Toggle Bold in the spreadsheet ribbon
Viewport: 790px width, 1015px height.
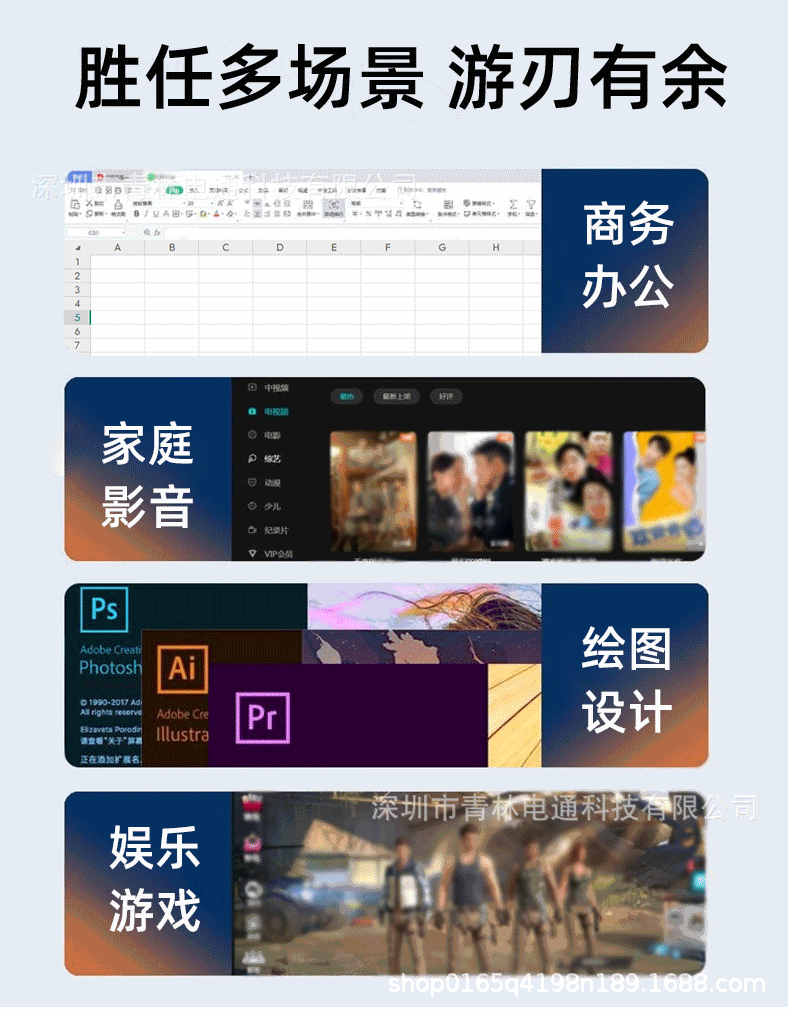137,214
